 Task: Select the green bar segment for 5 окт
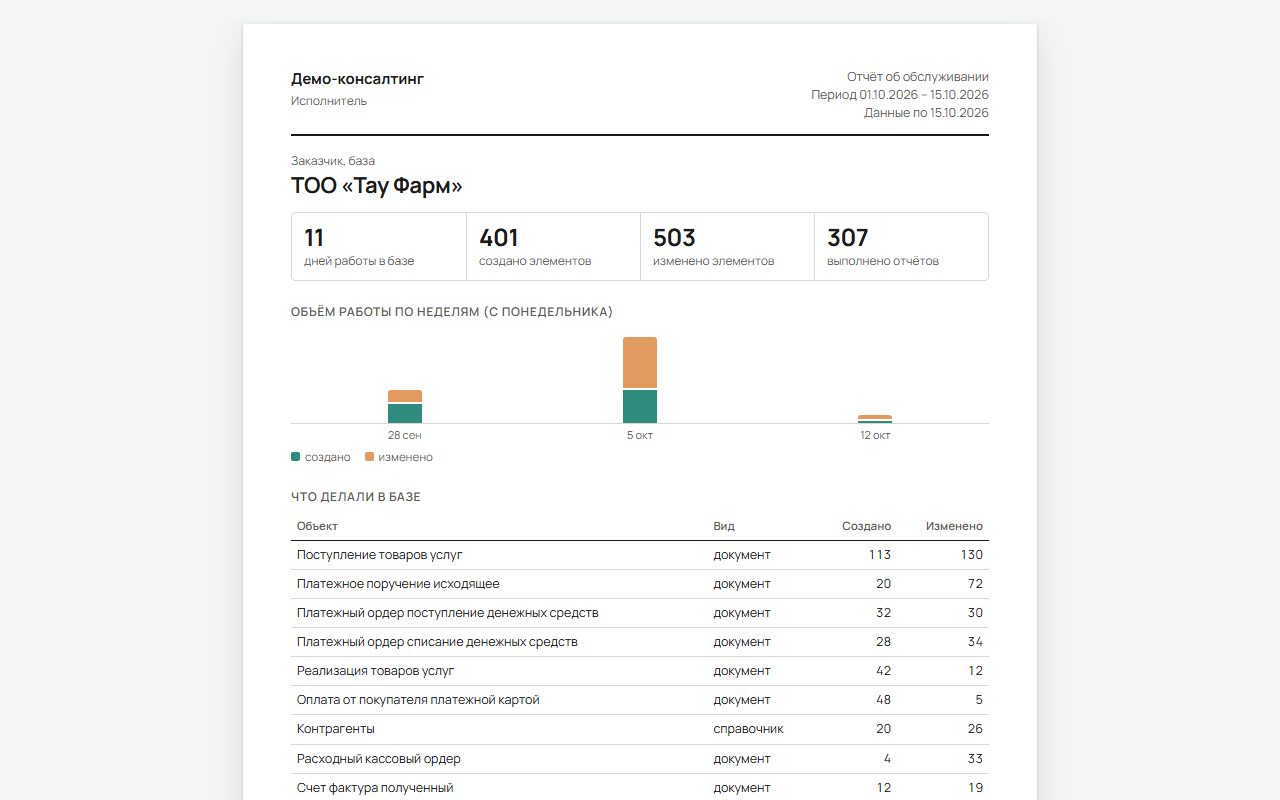(640, 406)
